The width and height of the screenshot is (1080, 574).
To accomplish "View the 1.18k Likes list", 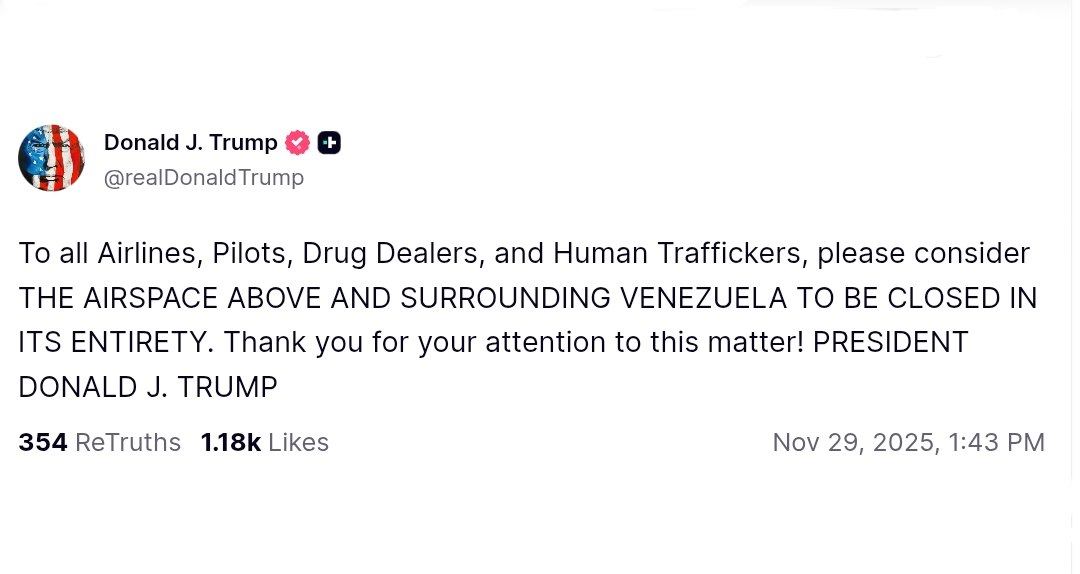I will coord(264,442).
